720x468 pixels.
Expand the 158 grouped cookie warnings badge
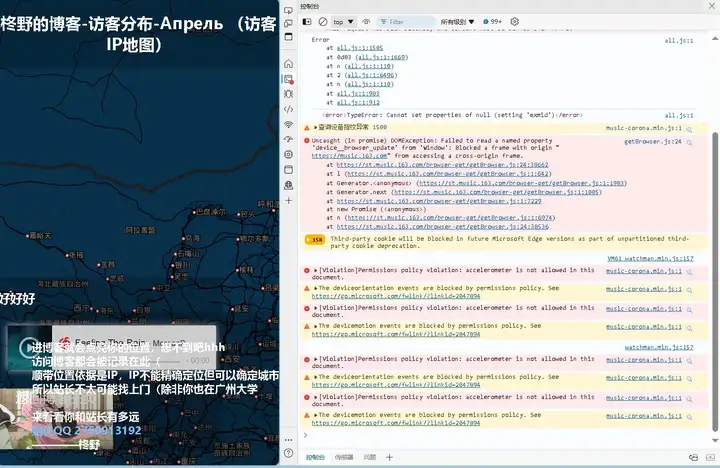(x=315, y=239)
